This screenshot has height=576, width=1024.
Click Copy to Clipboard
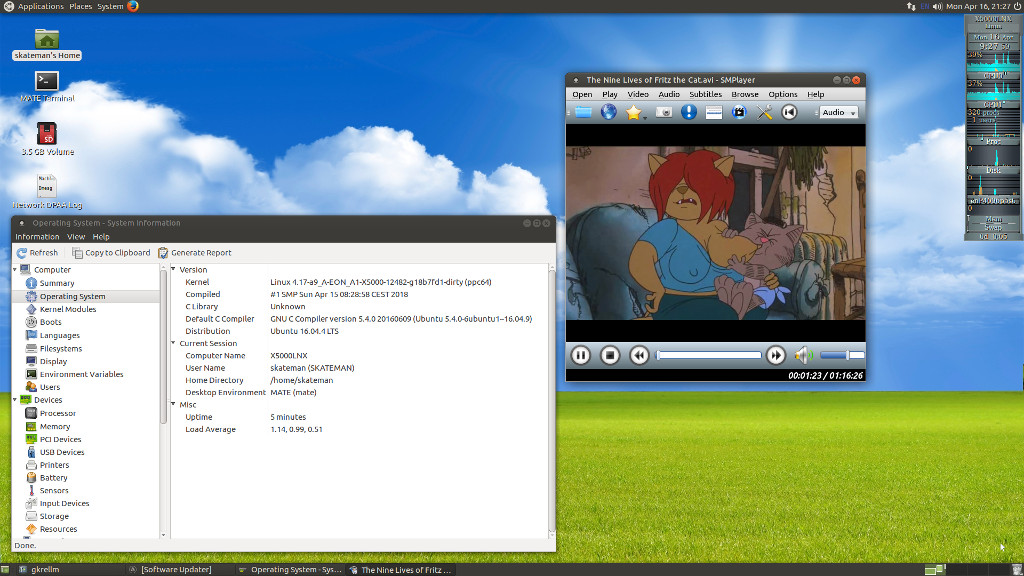[x=111, y=253]
